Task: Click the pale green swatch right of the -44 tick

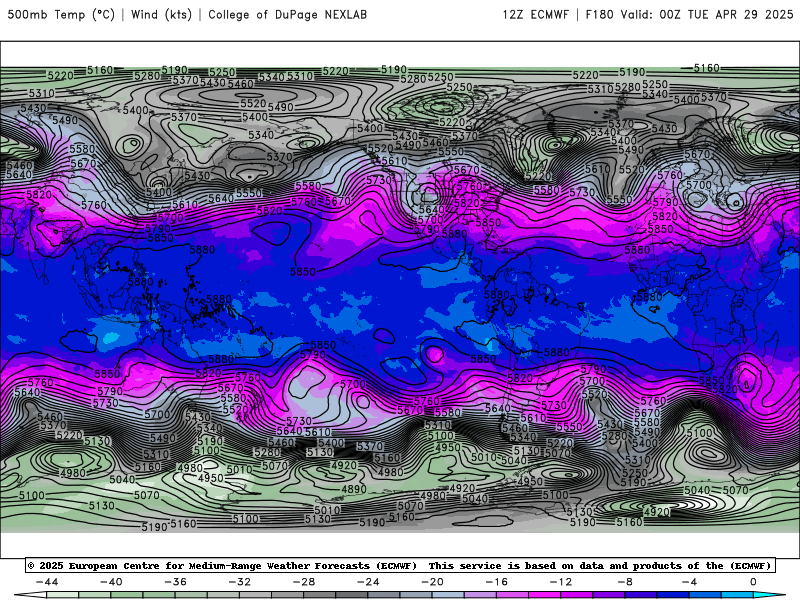Action: 62,595
